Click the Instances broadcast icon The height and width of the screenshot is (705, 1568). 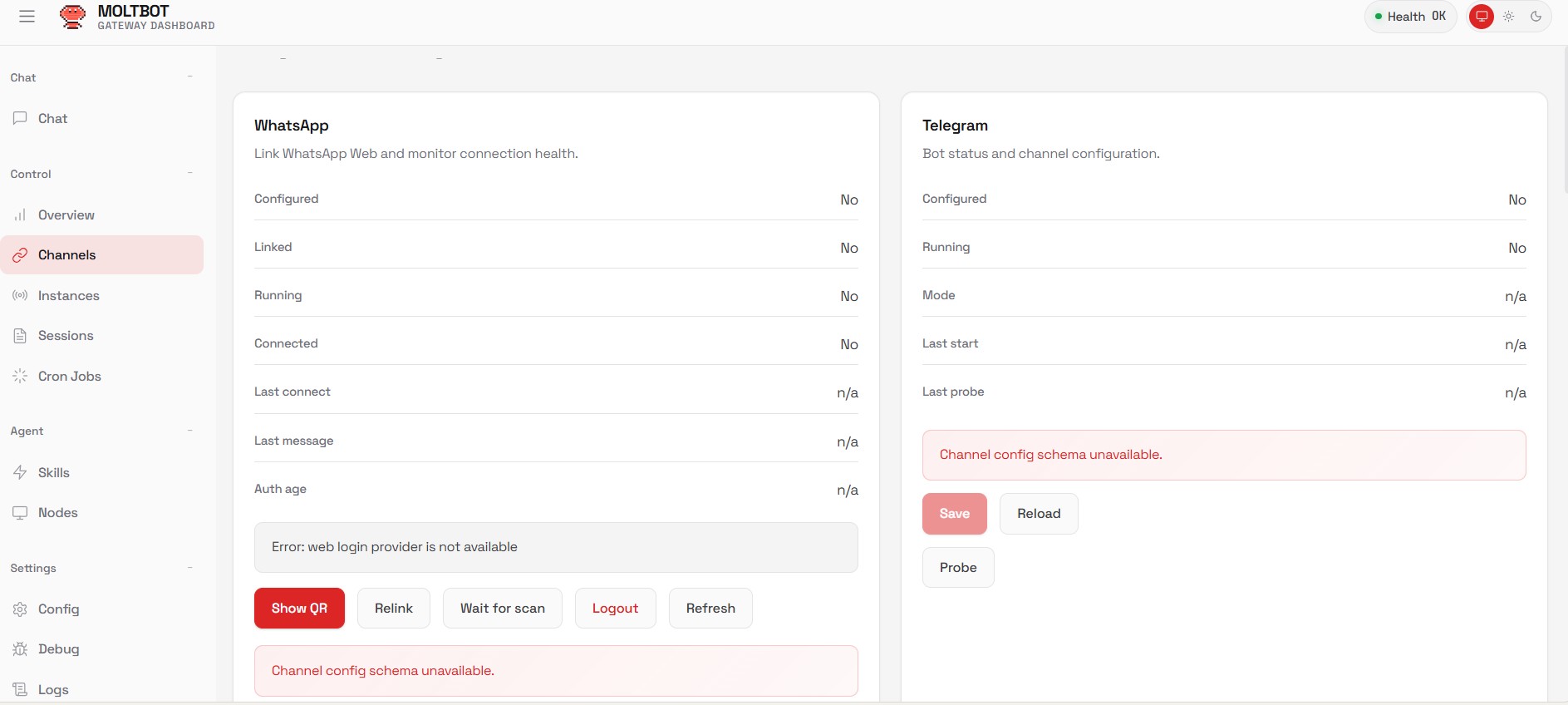coord(20,296)
